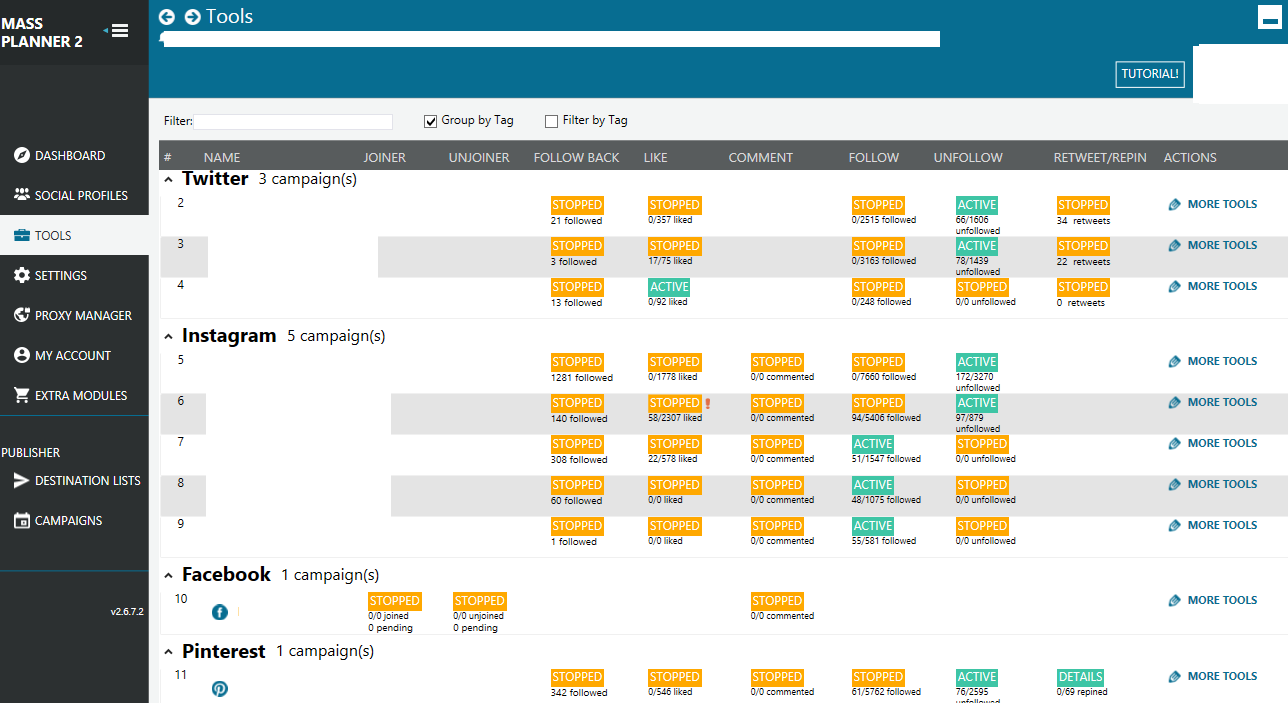Open MORE TOOLS for row 4

coord(1222,286)
